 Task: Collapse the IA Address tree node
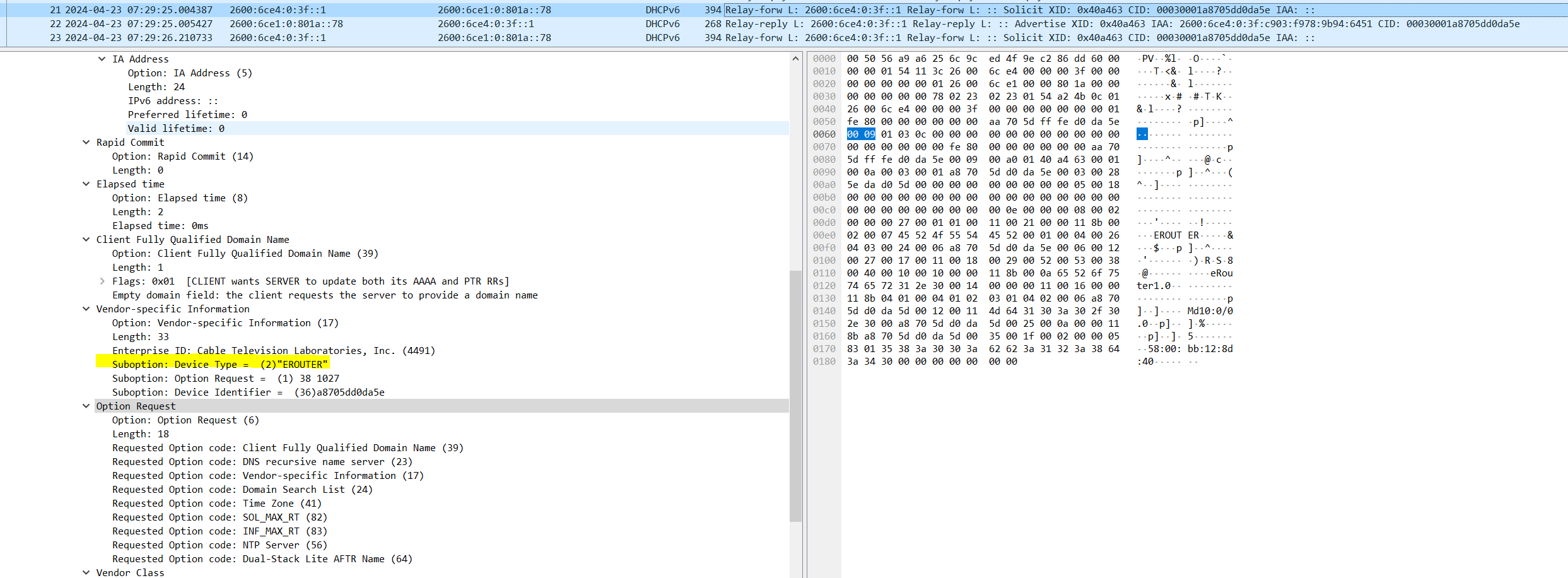pos(102,59)
